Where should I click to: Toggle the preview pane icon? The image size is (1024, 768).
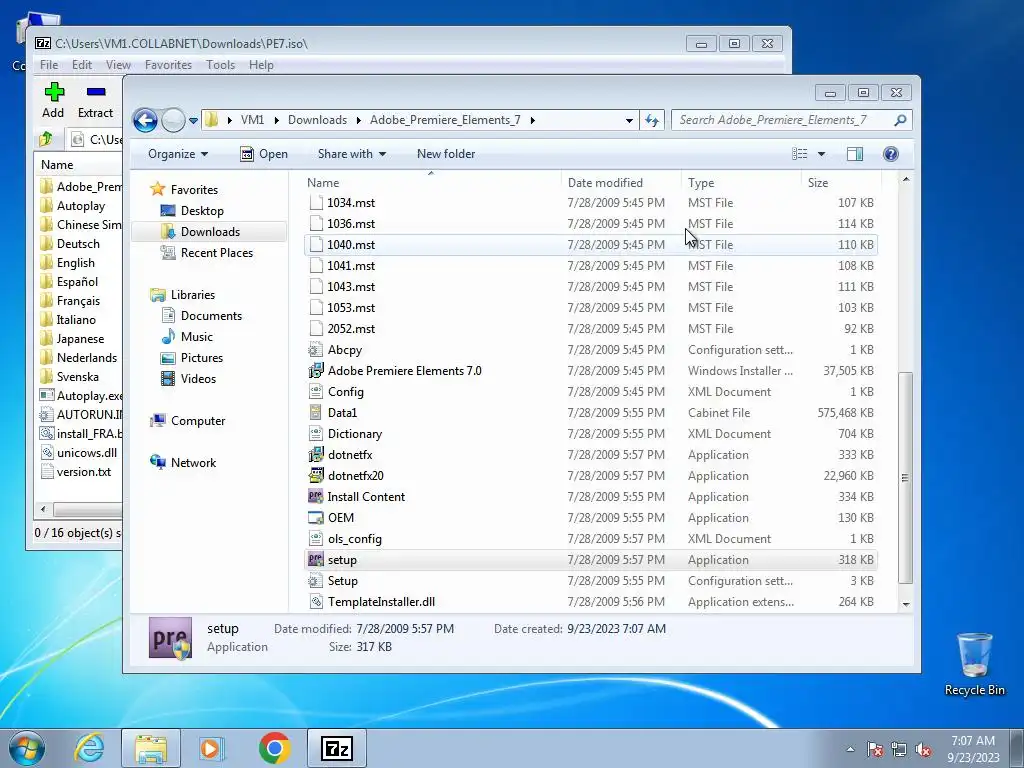854,154
